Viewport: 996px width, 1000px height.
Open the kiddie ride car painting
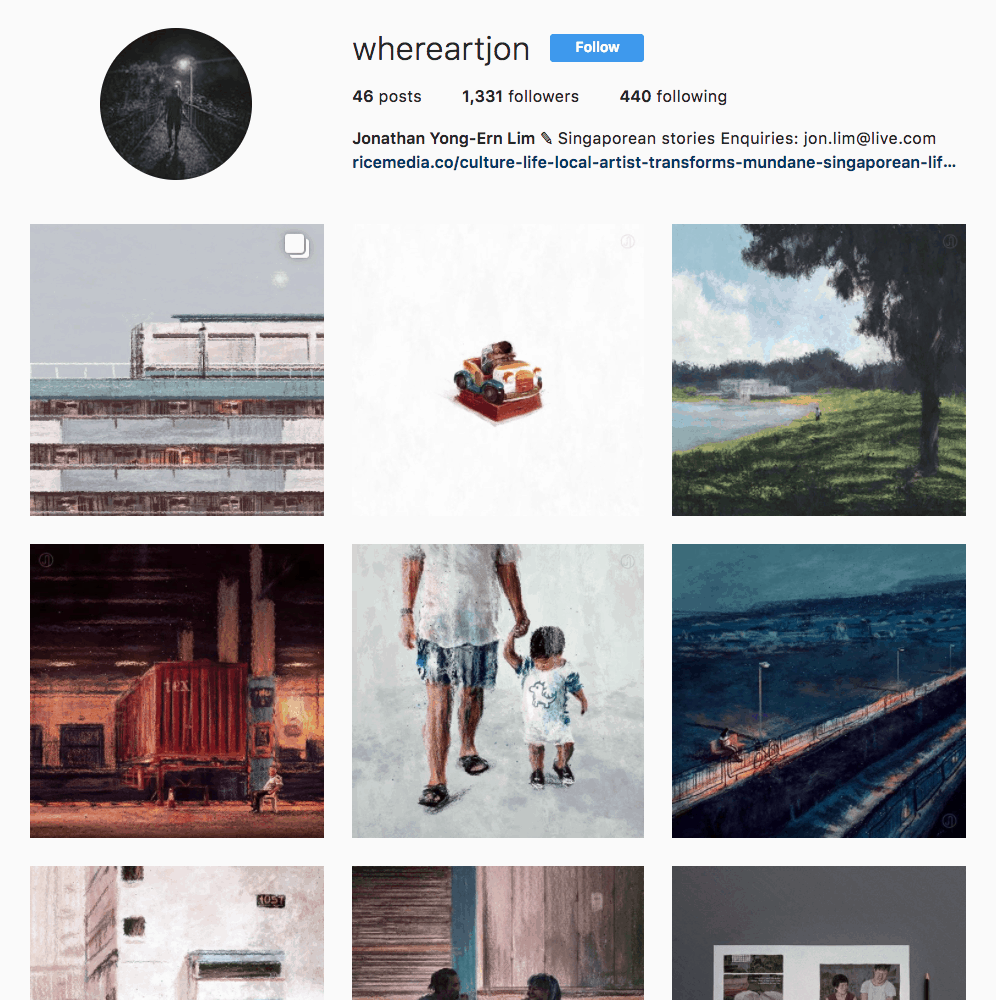[x=498, y=370]
